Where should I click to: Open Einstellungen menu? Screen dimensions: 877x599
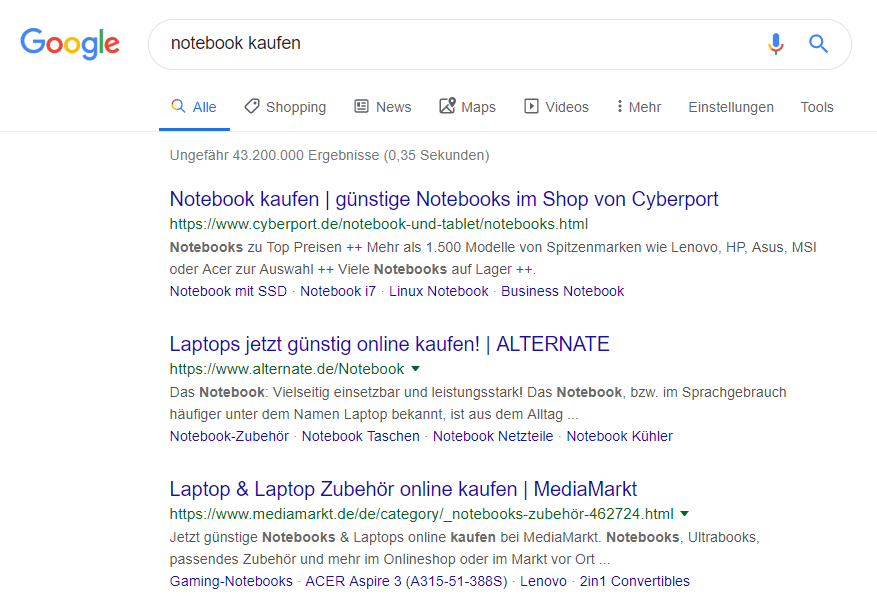731,107
